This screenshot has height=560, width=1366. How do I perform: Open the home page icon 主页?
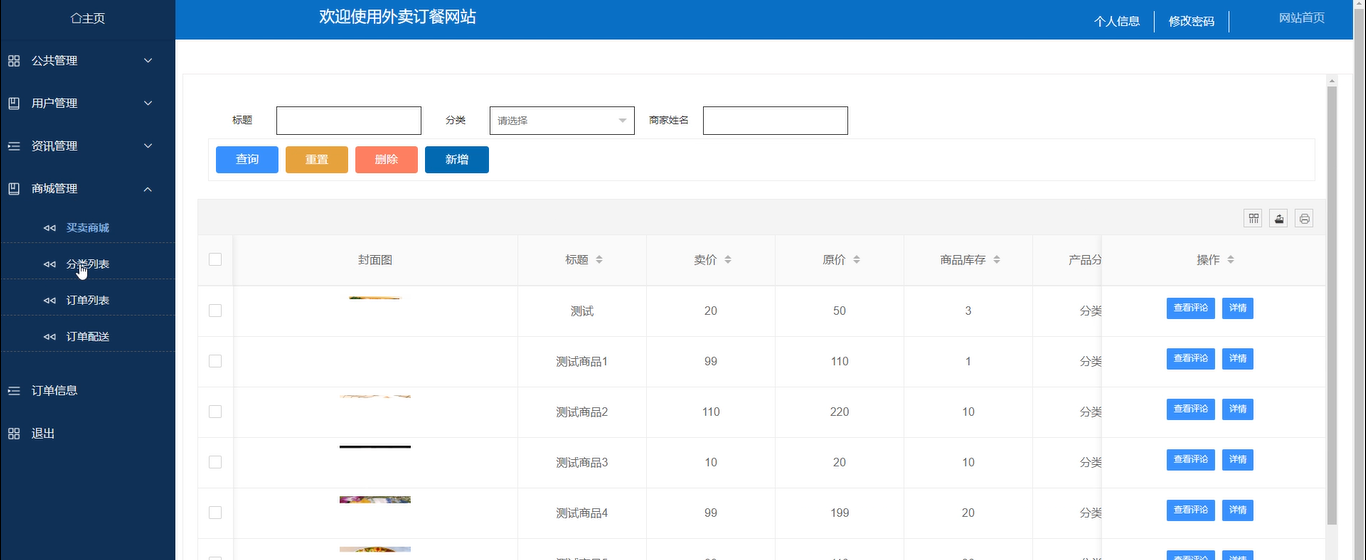click(76, 19)
